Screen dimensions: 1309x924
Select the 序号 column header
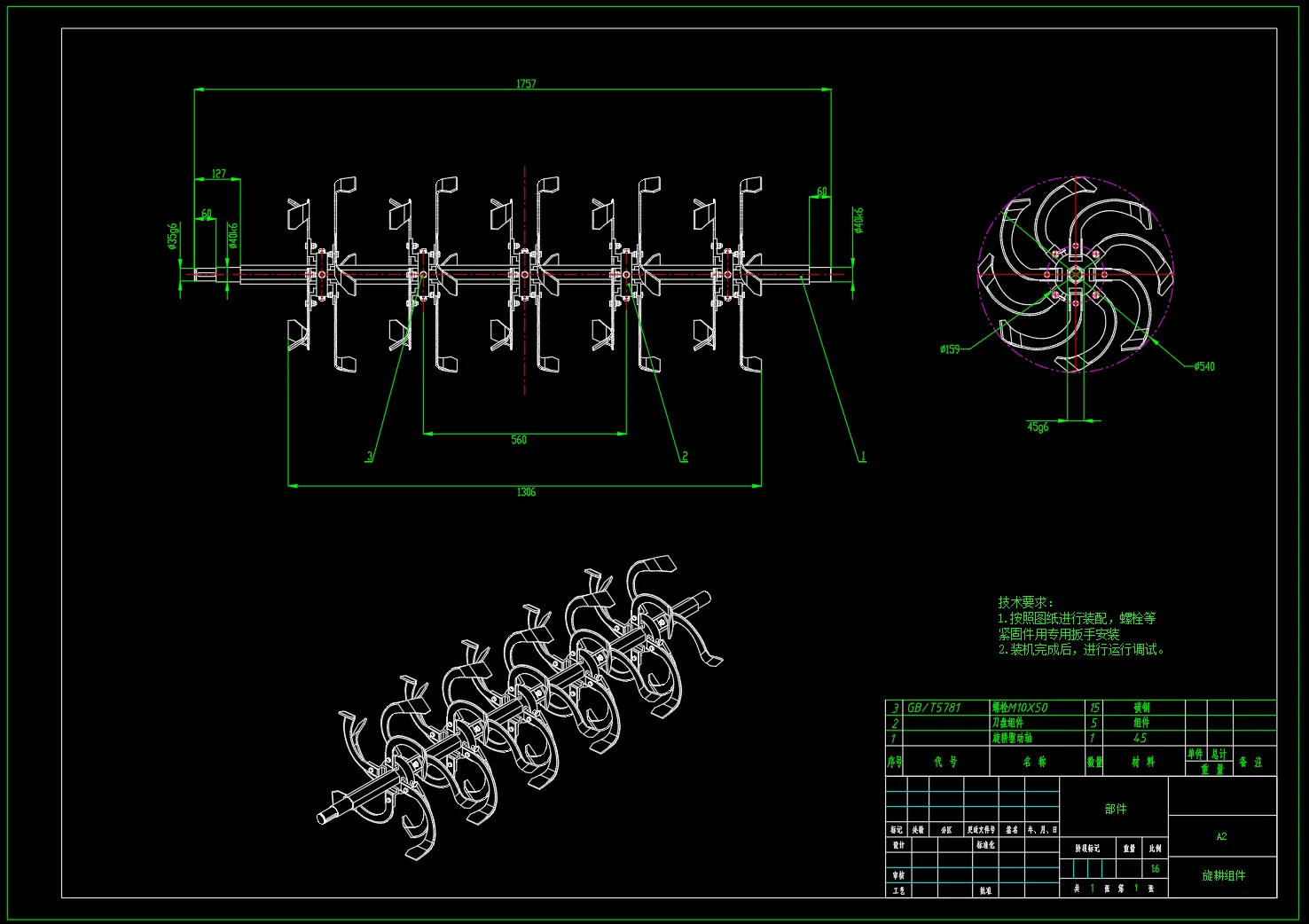coord(895,762)
